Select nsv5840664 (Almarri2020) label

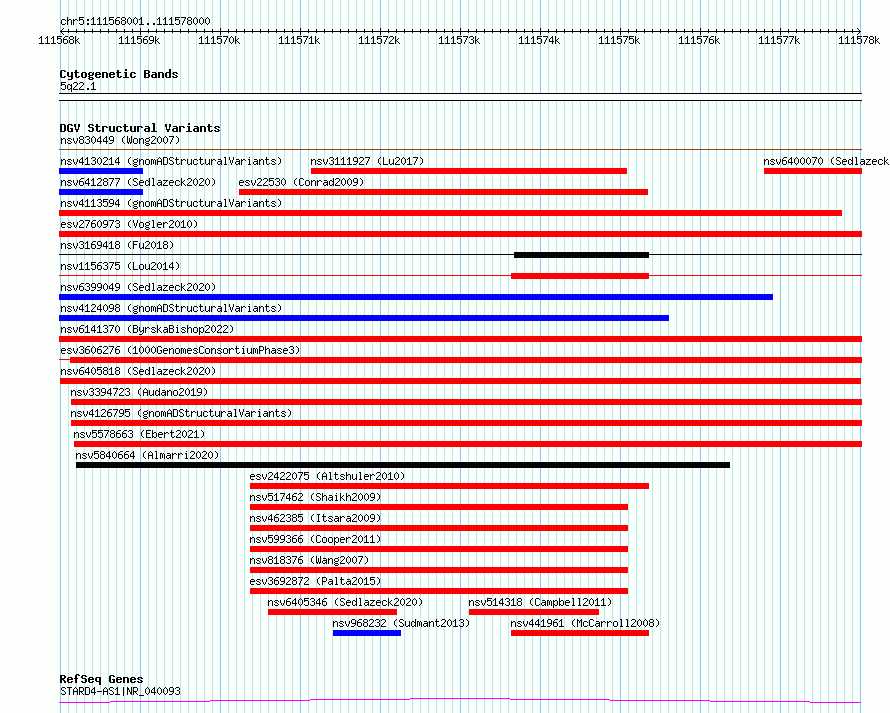tap(147, 455)
